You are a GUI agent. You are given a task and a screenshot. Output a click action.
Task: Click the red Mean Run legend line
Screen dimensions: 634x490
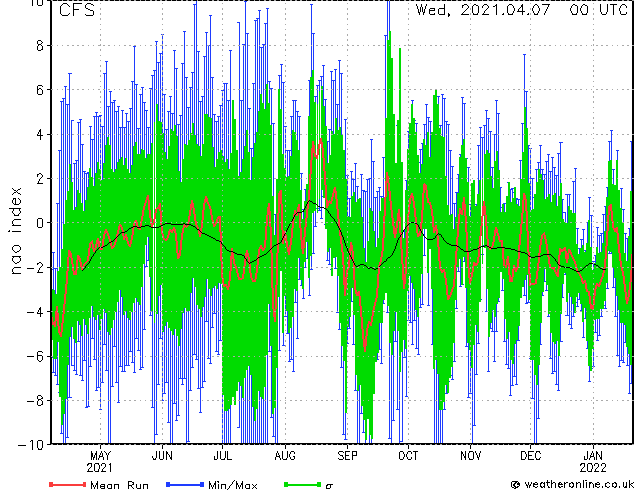pyautogui.click(x=68, y=484)
